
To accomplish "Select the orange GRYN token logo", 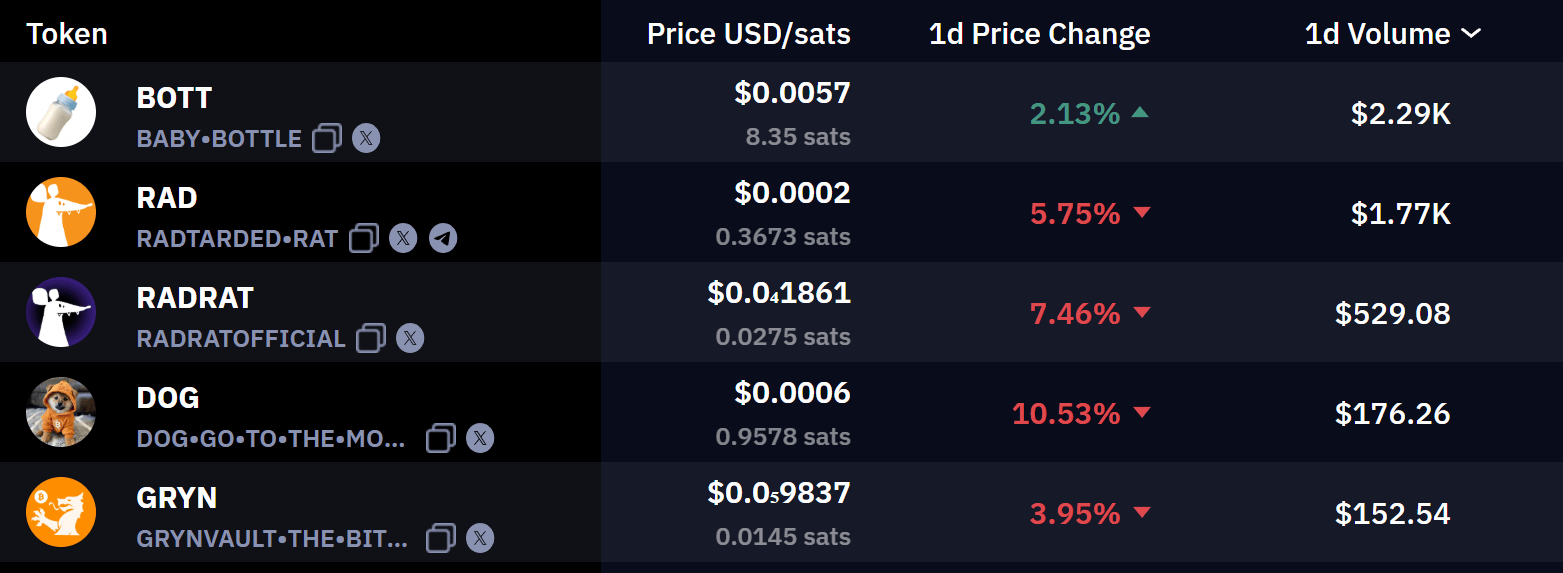I will click(x=61, y=512).
